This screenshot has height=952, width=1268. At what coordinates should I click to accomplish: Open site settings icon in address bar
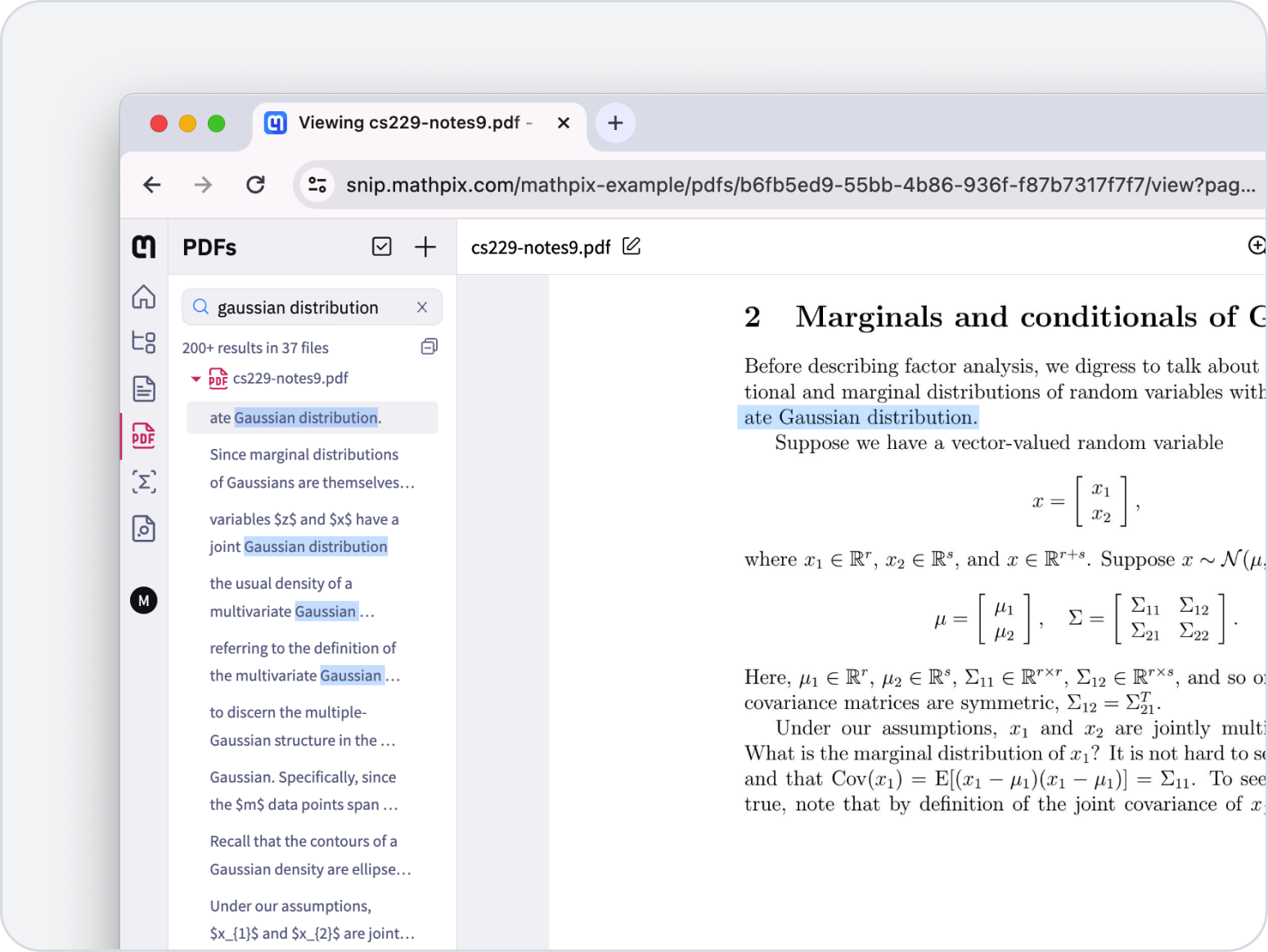(x=317, y=185)
